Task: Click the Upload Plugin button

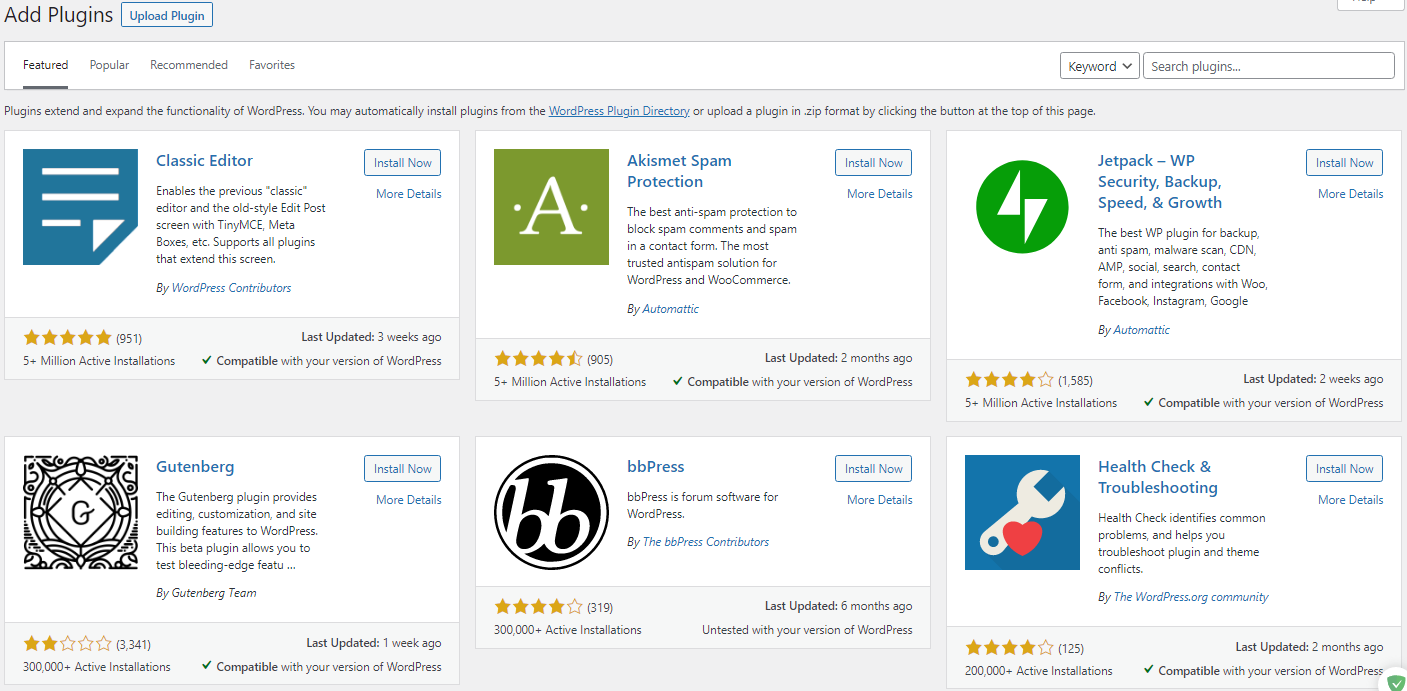Action: 167,16
